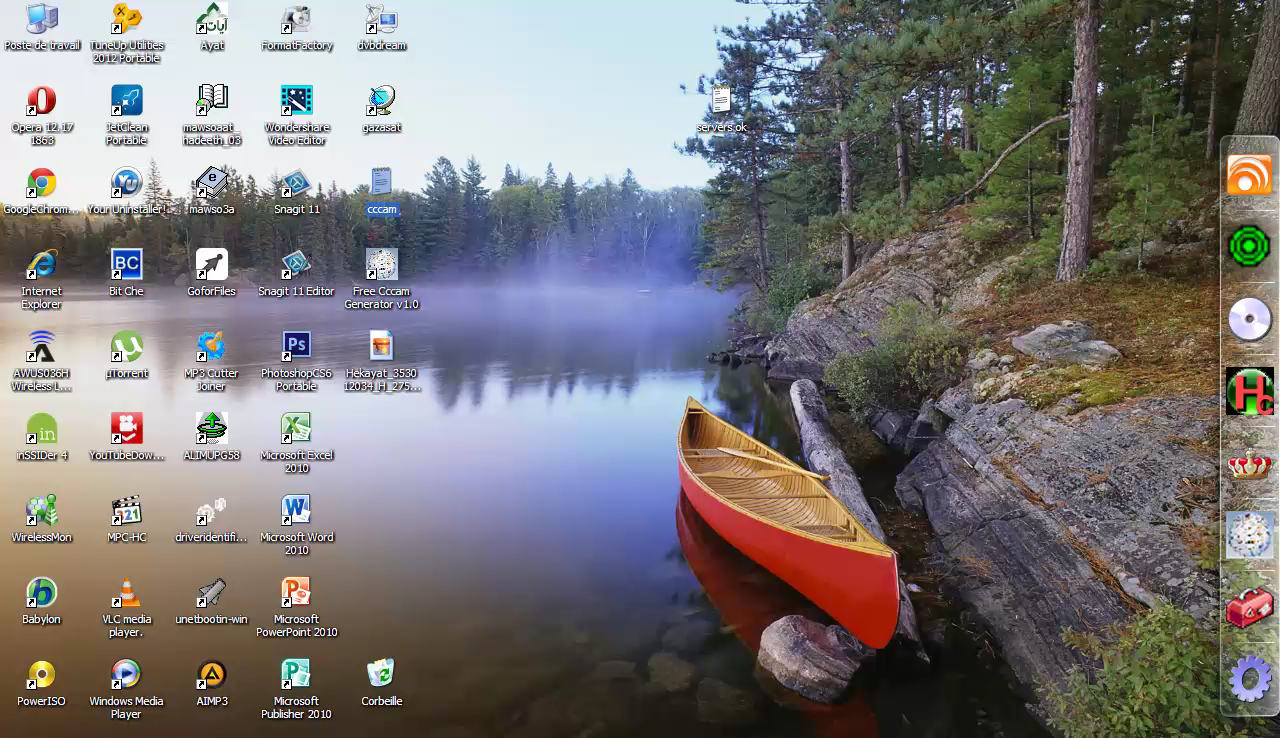Select the AIMP3 desktop shortcut

point(211,675)
